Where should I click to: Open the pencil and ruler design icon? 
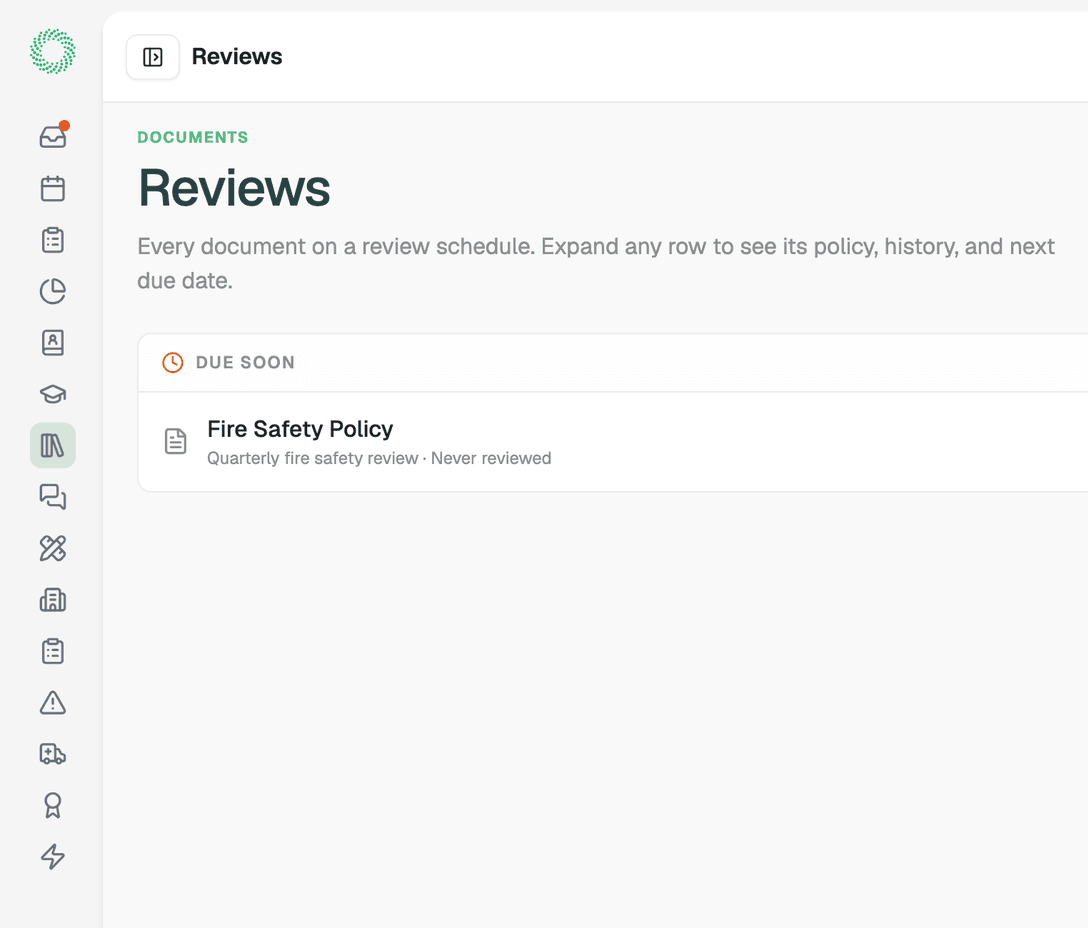click(53, 548)
